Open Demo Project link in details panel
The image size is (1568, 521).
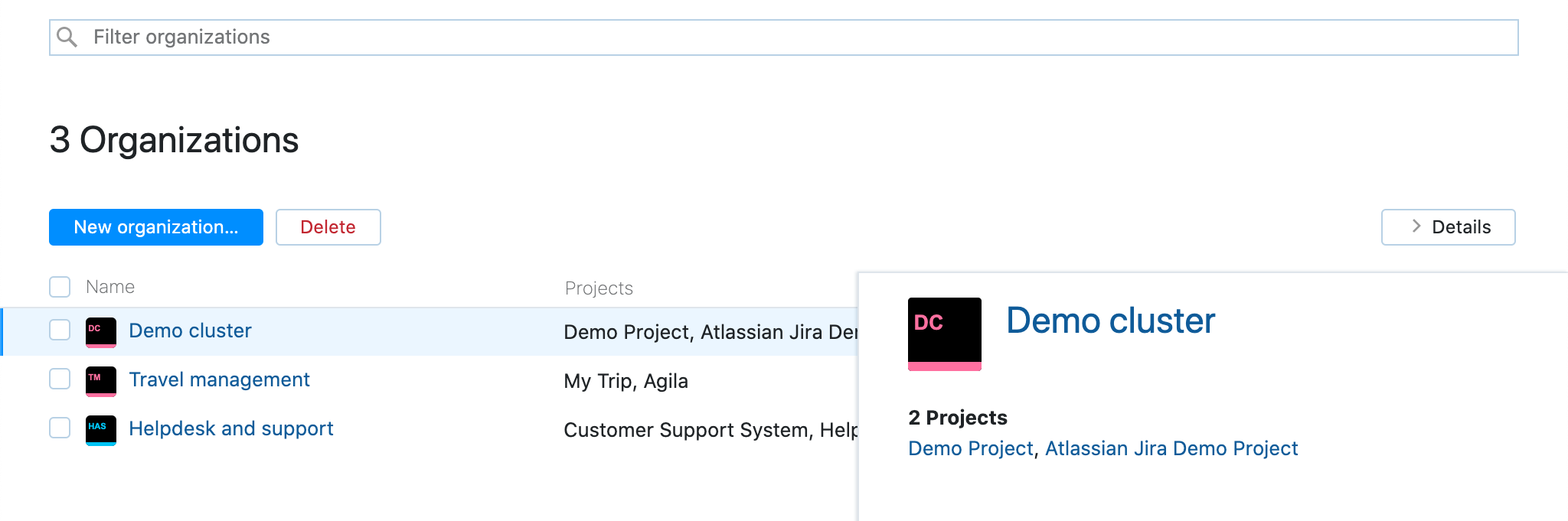click(x=970, y=448)
